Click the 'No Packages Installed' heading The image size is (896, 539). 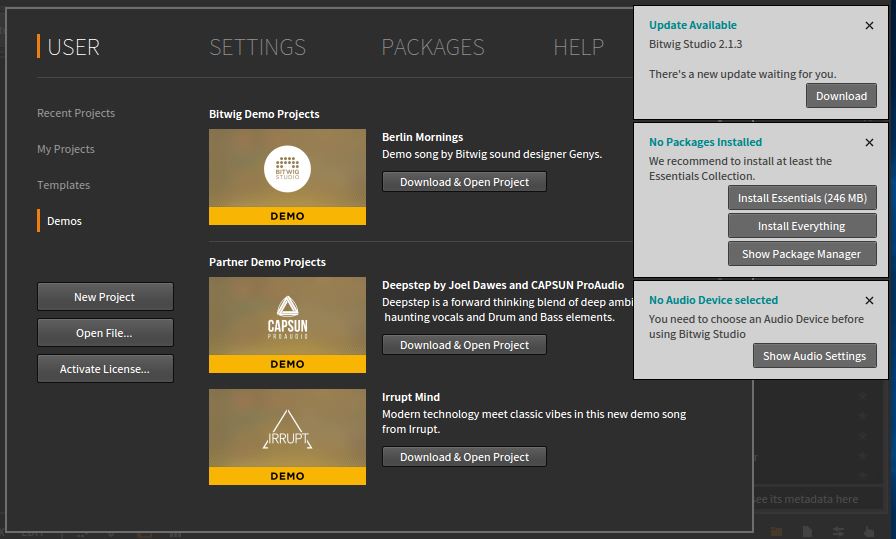pyautogui.click(x=705, y=142)
